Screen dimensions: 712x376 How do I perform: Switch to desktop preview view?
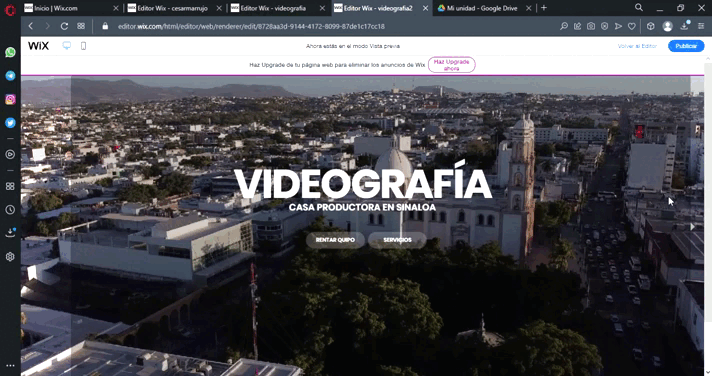click(x=67, y=45)
